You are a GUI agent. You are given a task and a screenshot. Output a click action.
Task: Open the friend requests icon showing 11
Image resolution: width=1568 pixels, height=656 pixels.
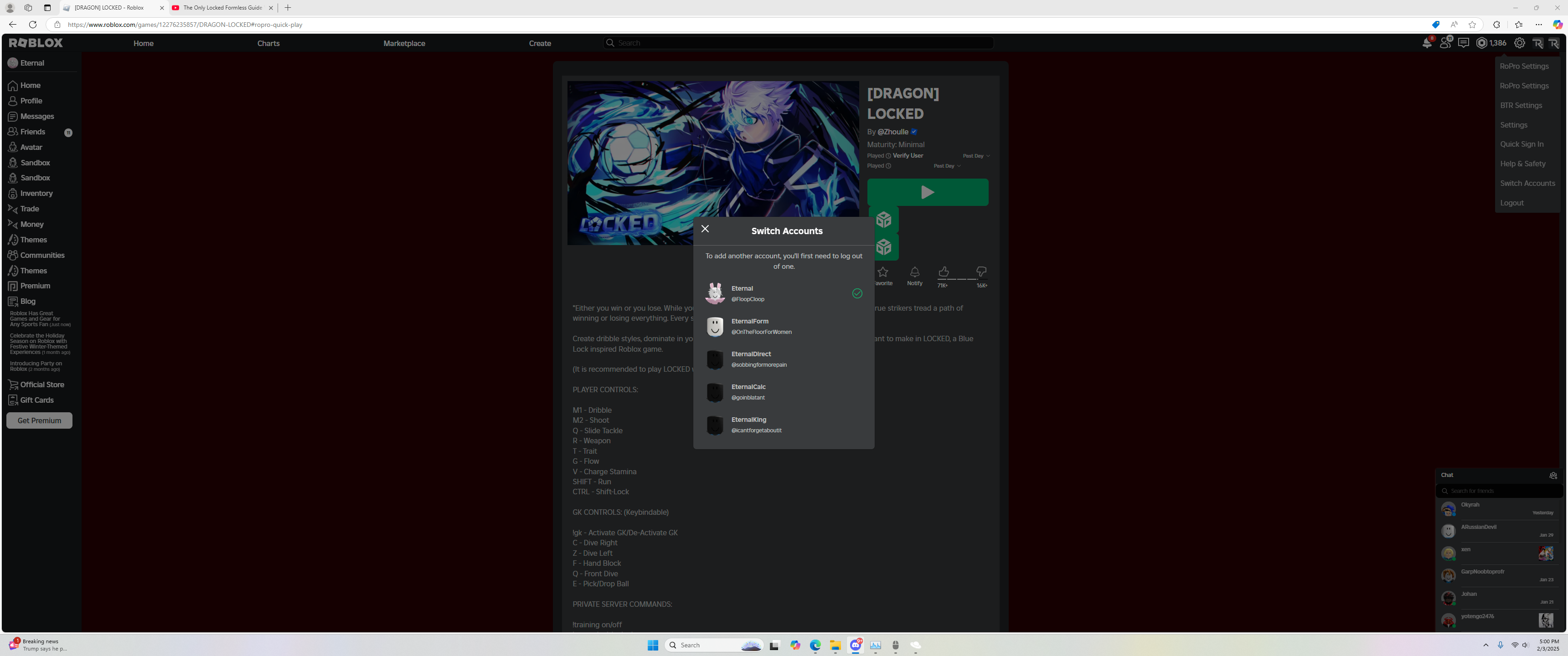click(1446, 43)
